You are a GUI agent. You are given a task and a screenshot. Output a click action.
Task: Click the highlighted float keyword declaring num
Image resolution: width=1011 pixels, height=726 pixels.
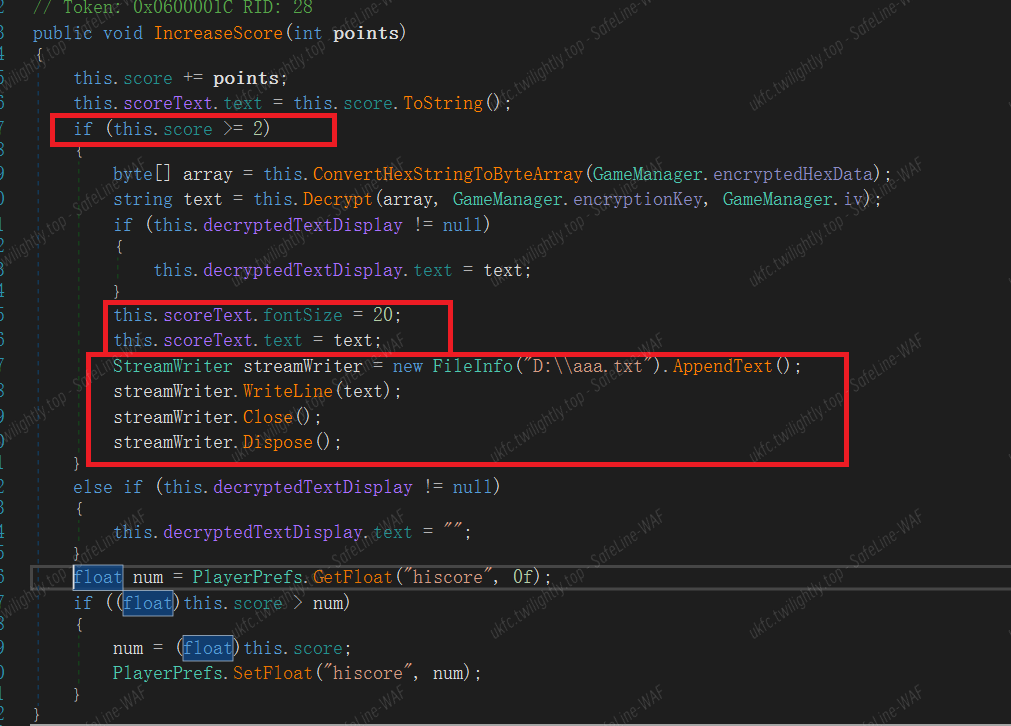pyautogui.click(x=98, y=577)
